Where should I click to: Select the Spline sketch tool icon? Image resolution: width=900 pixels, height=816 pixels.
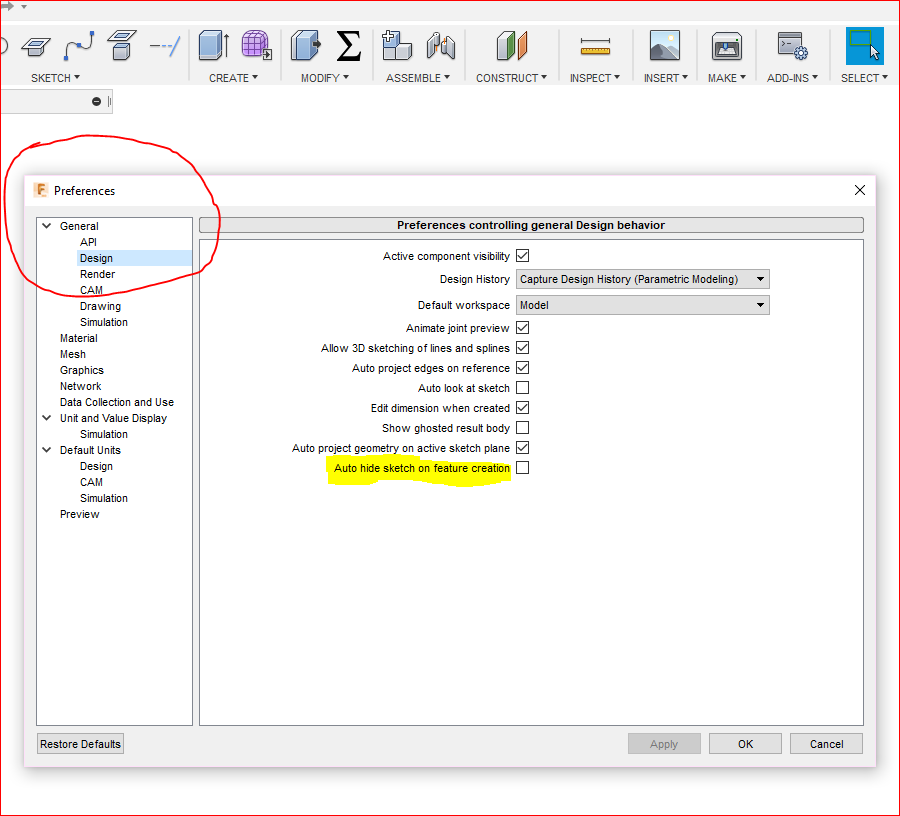click(79, 46)
